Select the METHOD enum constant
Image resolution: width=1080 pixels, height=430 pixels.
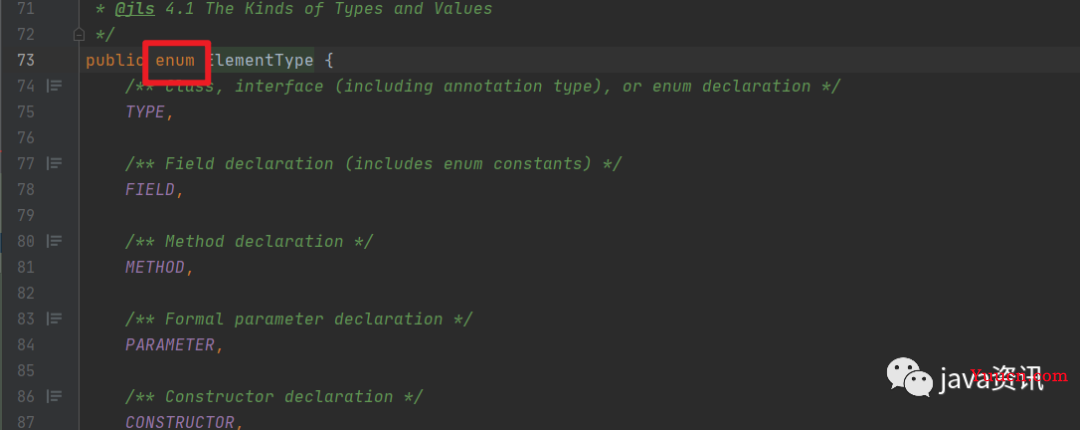[155, 267]
